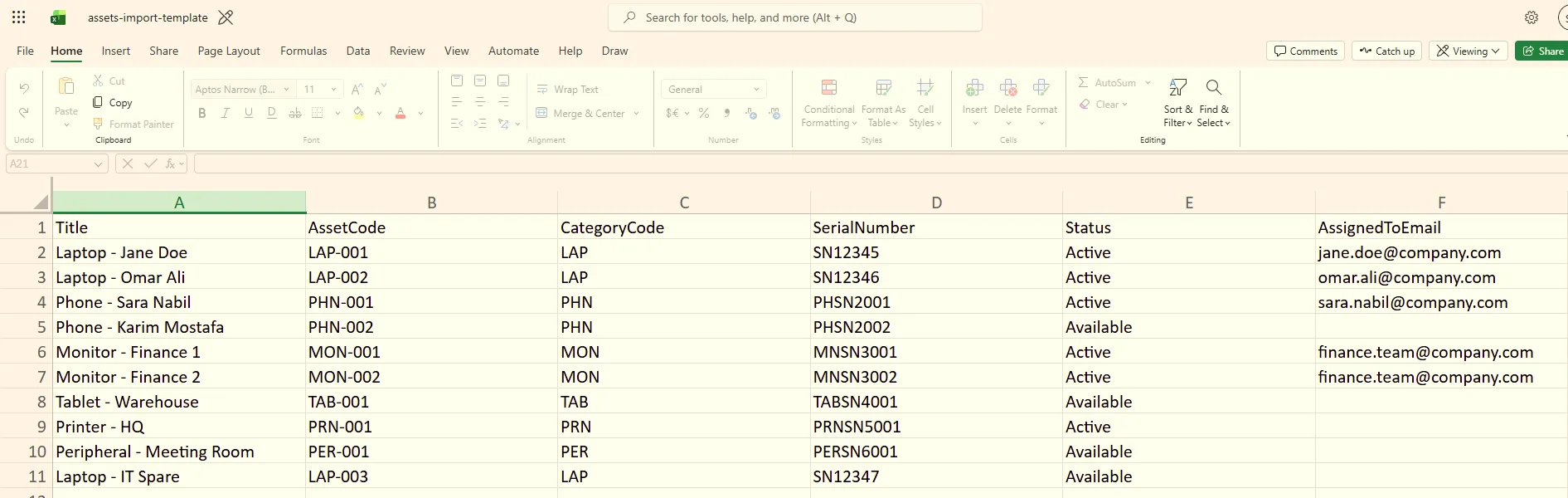Click the Excel logo icon
This screenshot has height=498, width=1568.
pos(58,17)
